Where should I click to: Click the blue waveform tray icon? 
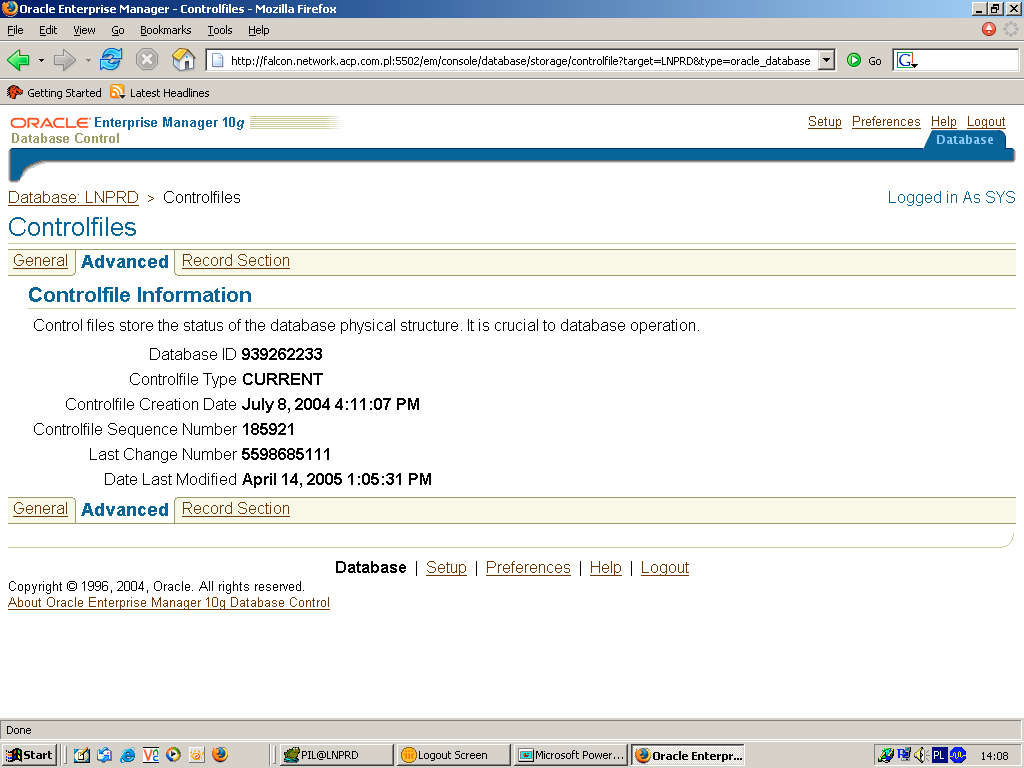click(x=958, y=756)
